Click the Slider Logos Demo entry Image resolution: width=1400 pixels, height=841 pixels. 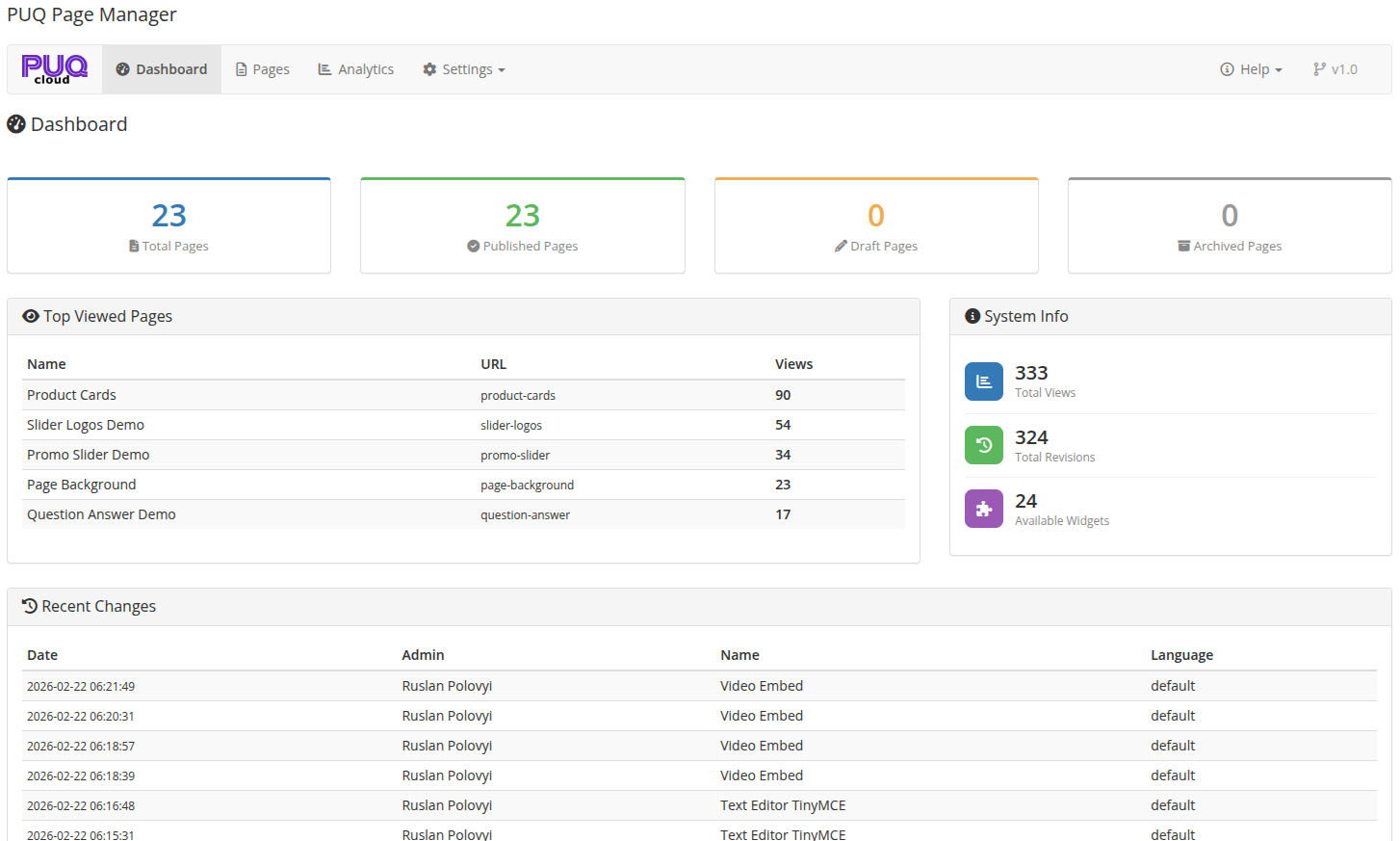tap(86, 425)
